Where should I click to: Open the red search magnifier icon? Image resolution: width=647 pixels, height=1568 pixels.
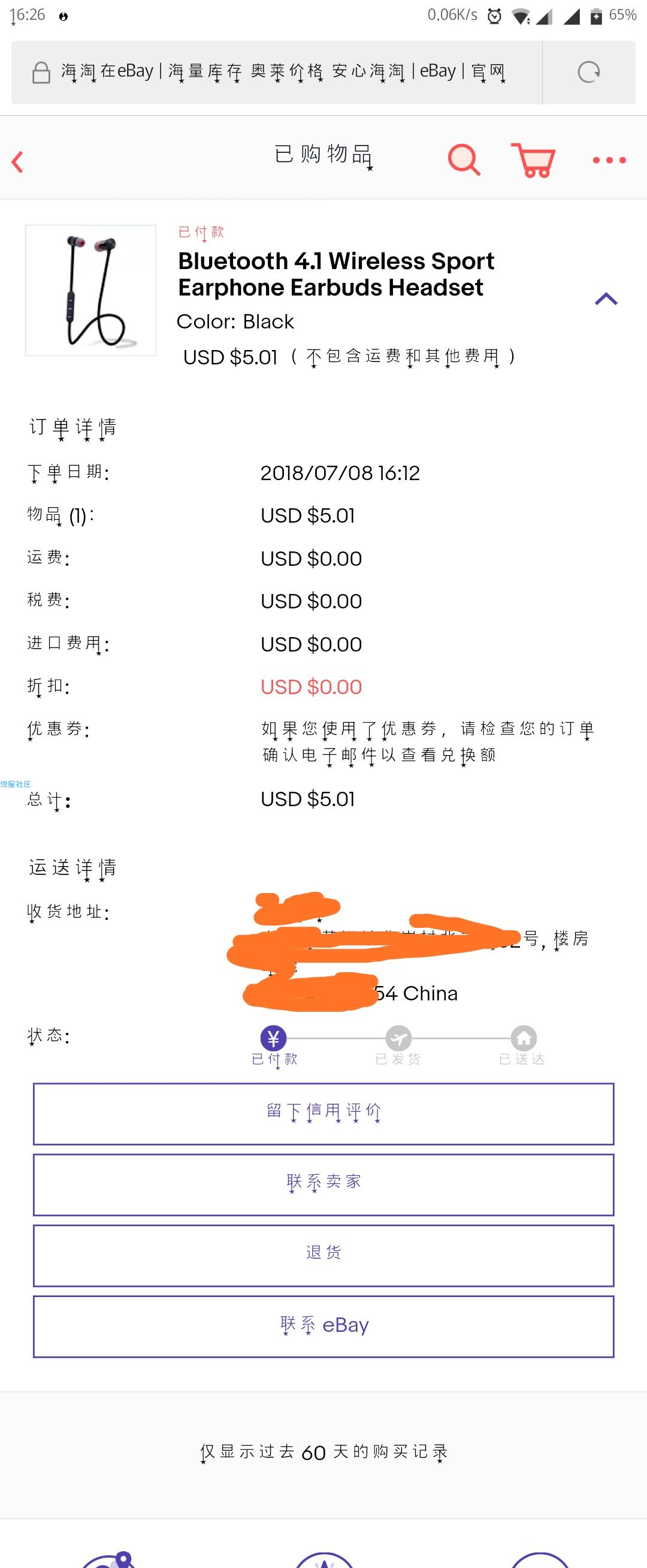pyautogui.click(x=464, y=160)
